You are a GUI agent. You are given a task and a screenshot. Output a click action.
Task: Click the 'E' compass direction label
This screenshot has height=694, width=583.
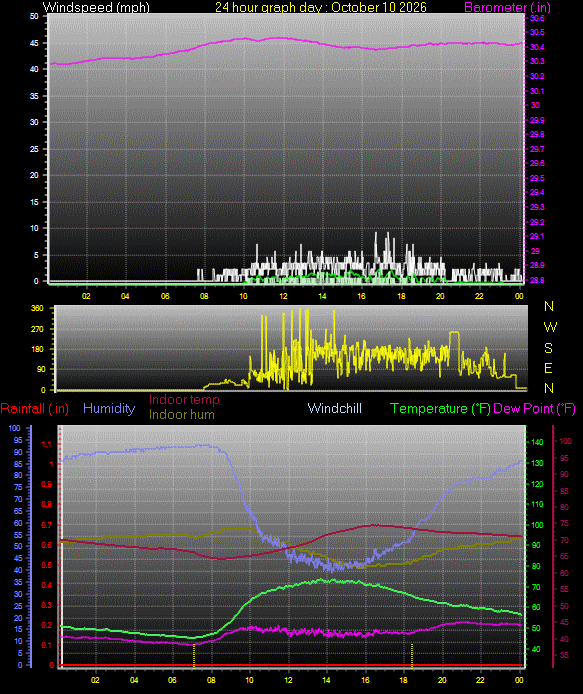[548, 368]
